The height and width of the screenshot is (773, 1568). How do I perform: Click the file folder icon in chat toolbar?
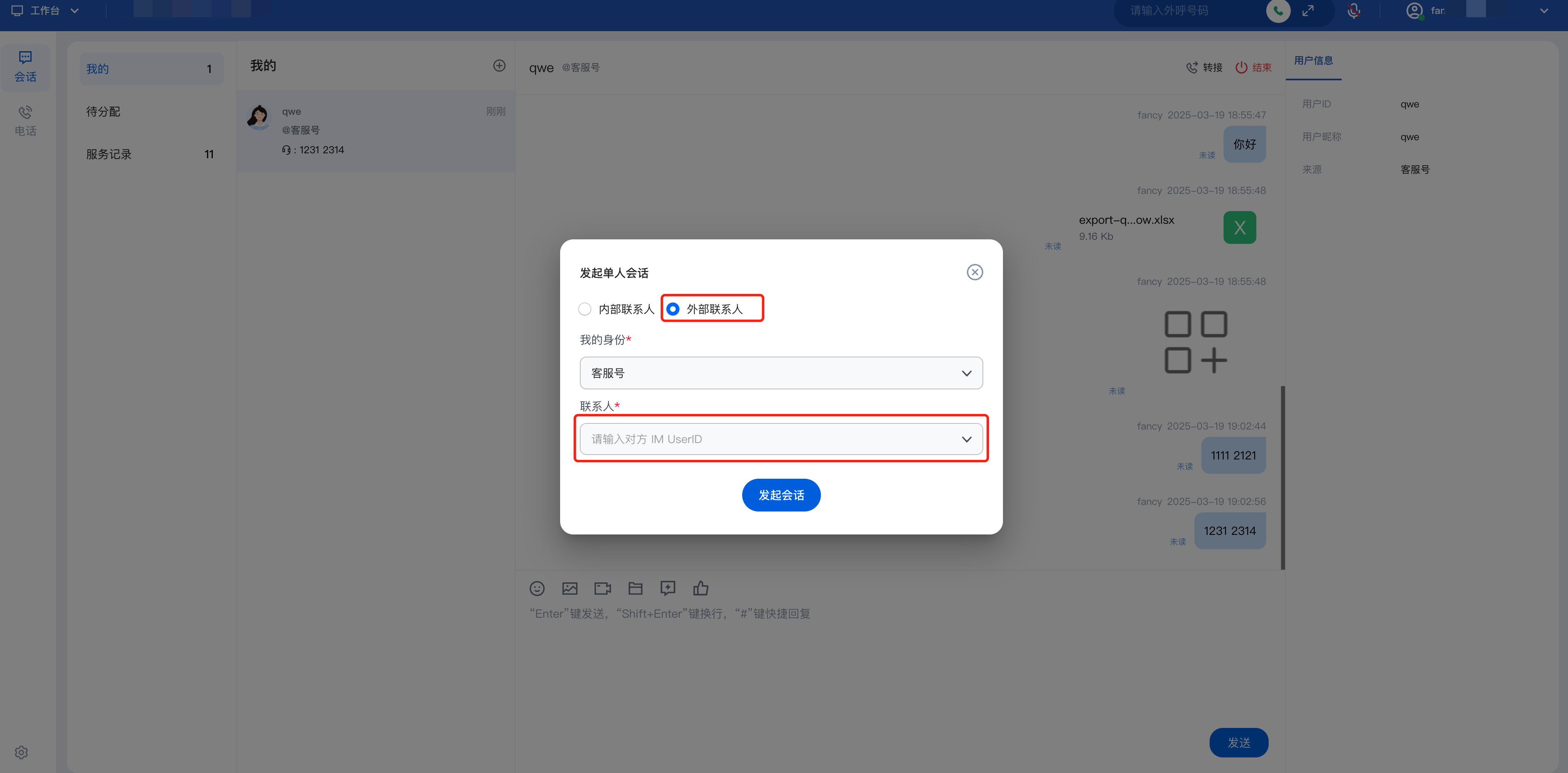click(635, 588)
